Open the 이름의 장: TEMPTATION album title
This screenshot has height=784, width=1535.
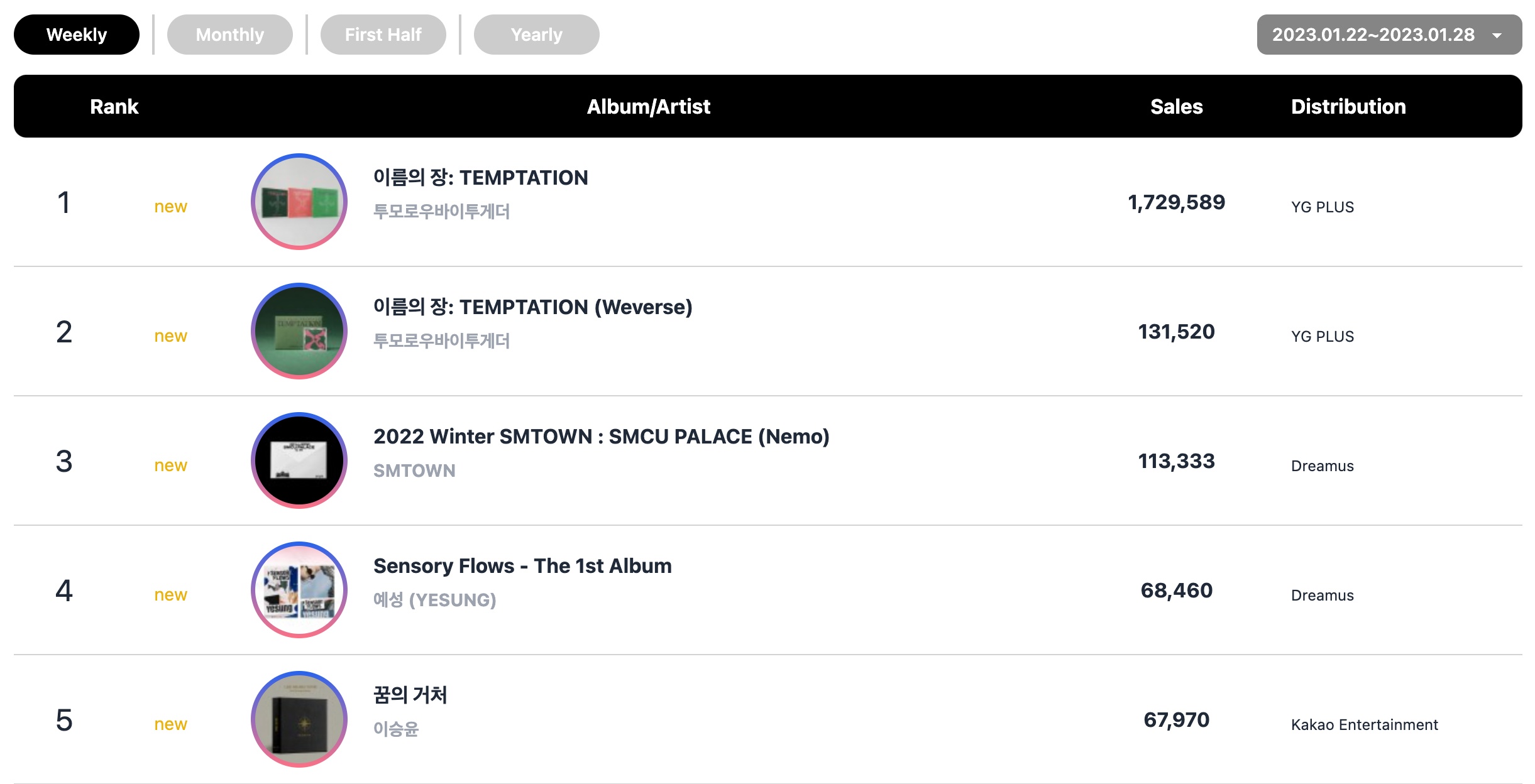point(480,178)
